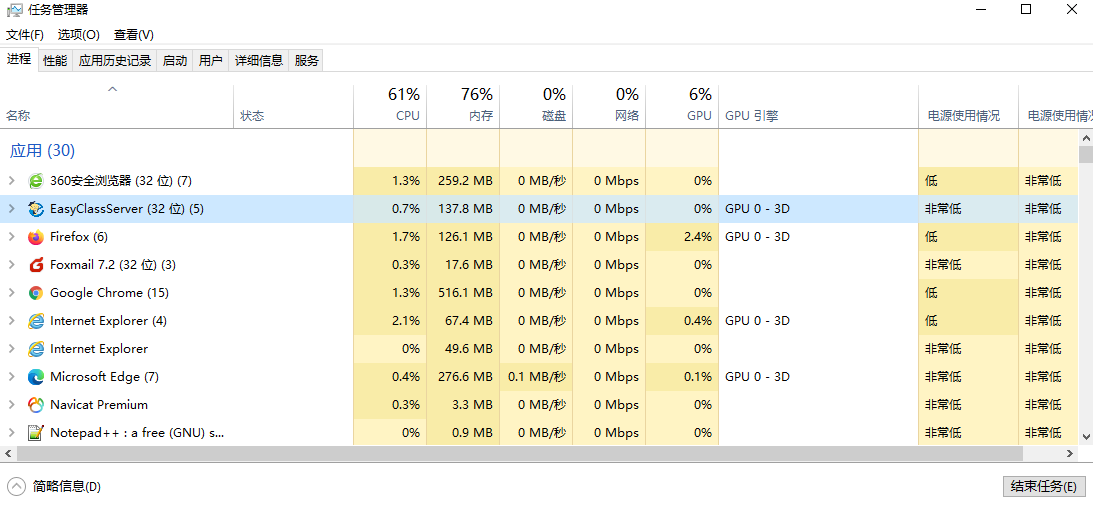Expand the Notepad++ process row
This screenshot has height=509, width=1093.
tap(11, 432)
